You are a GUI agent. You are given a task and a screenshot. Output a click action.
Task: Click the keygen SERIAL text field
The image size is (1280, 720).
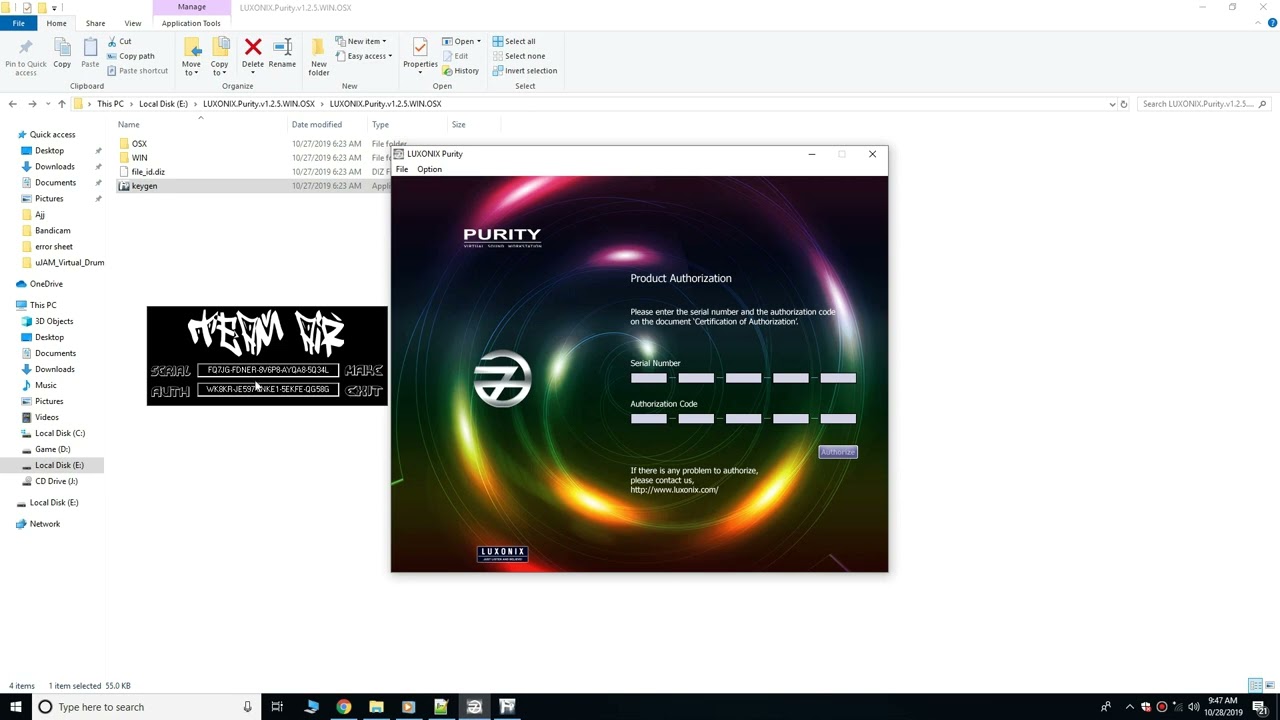pyautogui.click(x=268, y=370)
